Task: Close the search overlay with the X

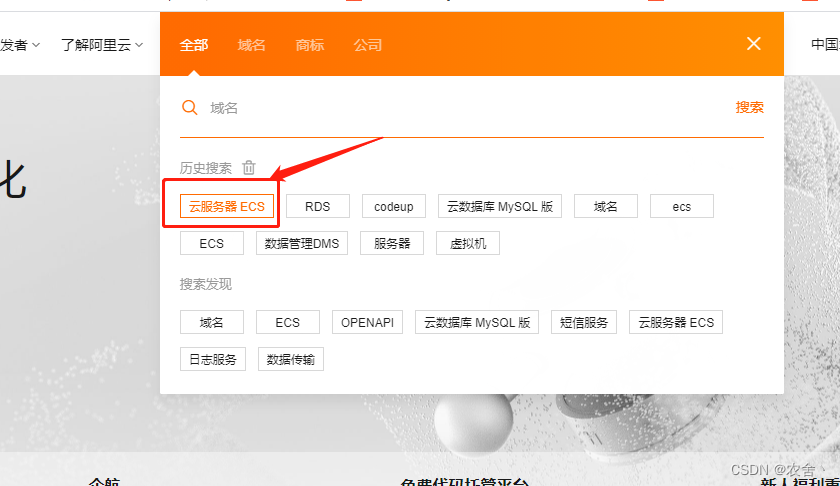Action: click(x=754, y=43)
